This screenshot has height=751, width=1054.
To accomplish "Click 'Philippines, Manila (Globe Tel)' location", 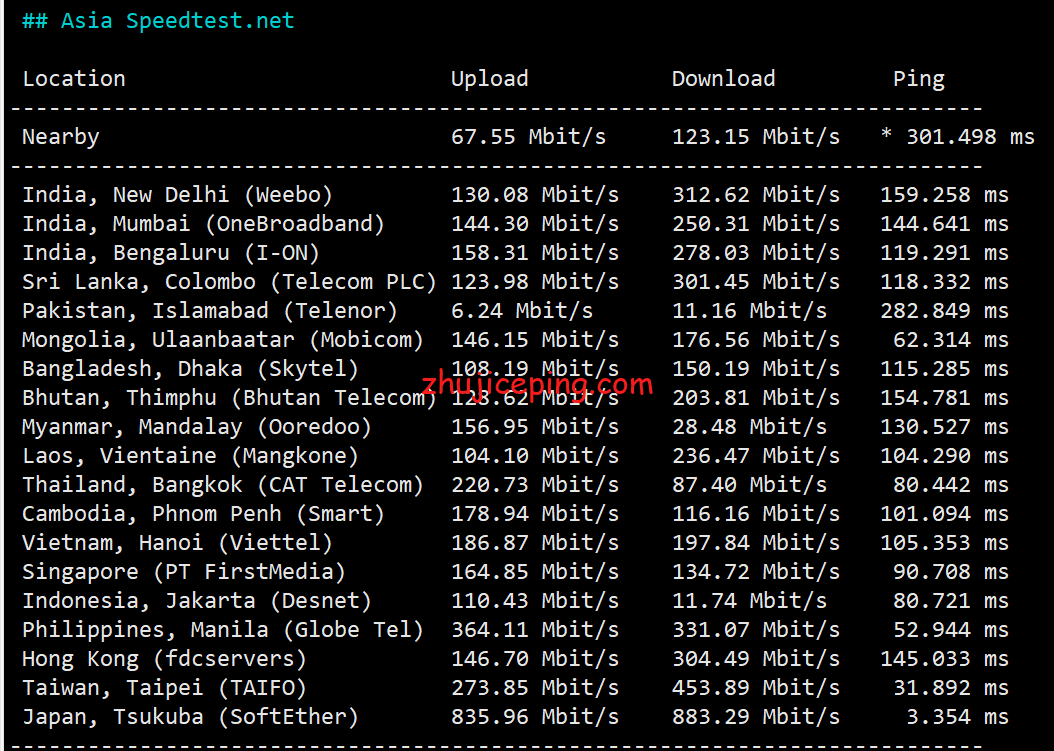I will [222, 629].
